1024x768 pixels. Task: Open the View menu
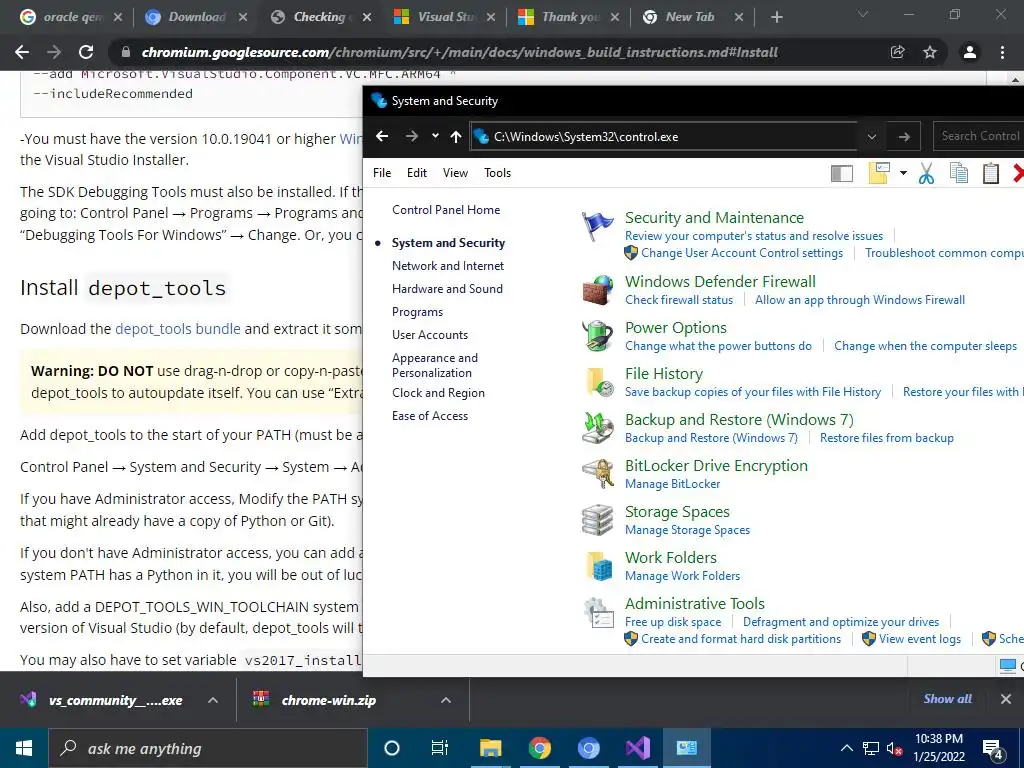click(x=455, y=173)
